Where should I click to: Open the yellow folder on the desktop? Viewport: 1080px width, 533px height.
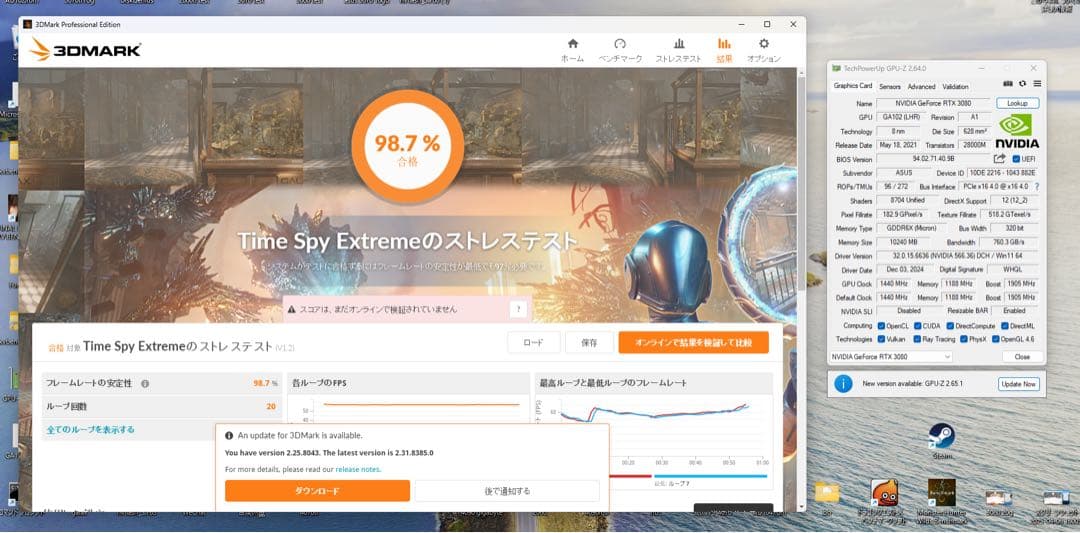(827, 497)
